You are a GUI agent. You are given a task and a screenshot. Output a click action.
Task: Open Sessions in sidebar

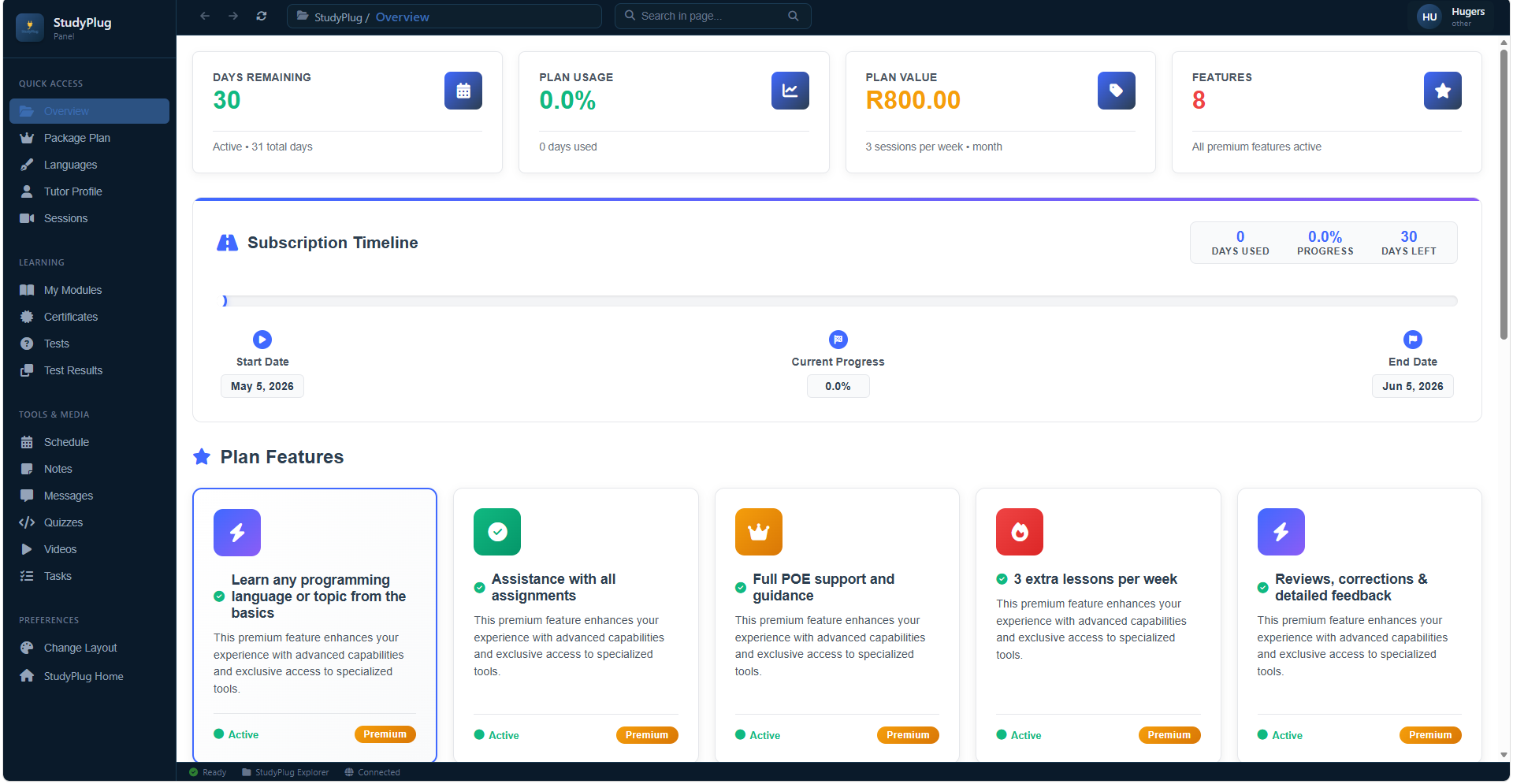(x=89, y=218)
